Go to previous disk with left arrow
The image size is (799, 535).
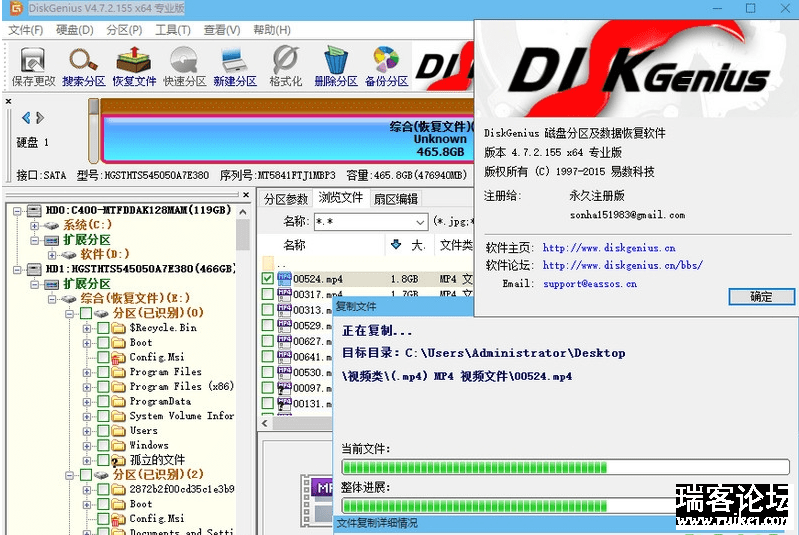[x=26, y=118]
